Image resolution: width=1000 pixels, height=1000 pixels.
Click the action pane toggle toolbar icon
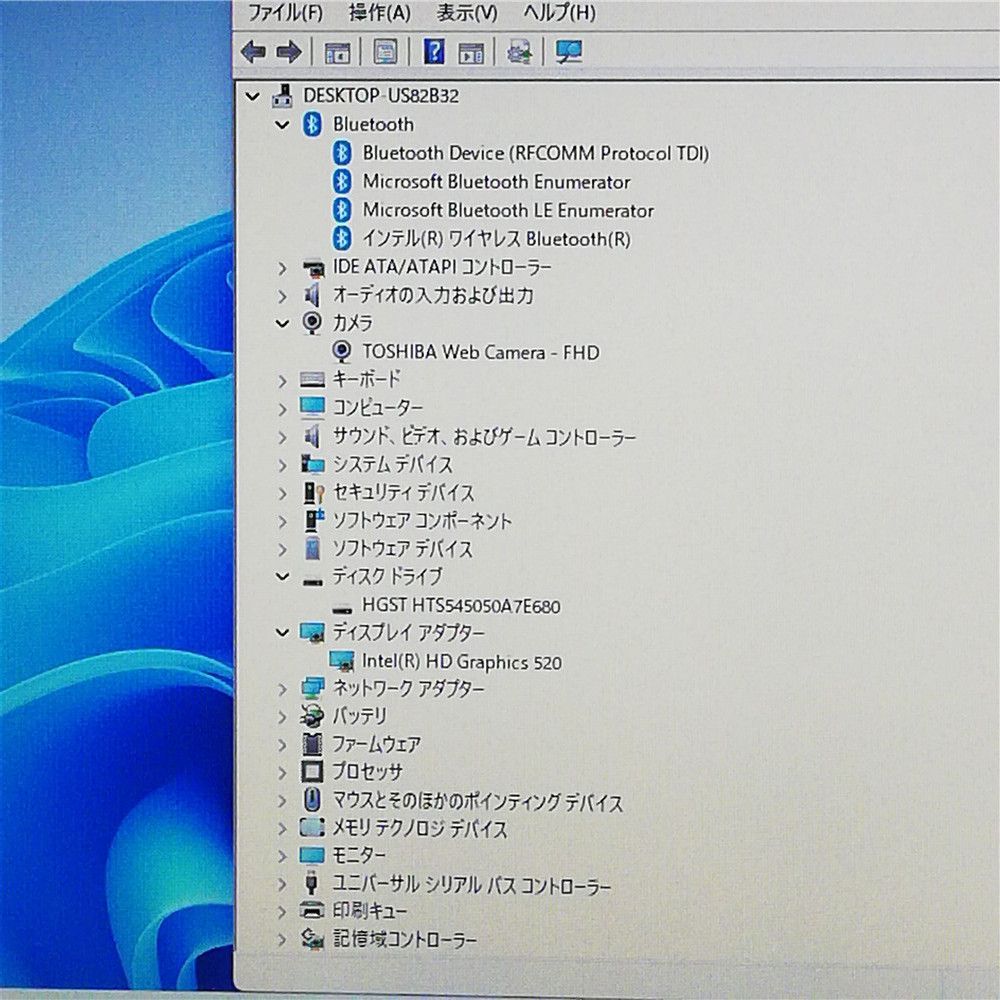click(x=471, y=53)
